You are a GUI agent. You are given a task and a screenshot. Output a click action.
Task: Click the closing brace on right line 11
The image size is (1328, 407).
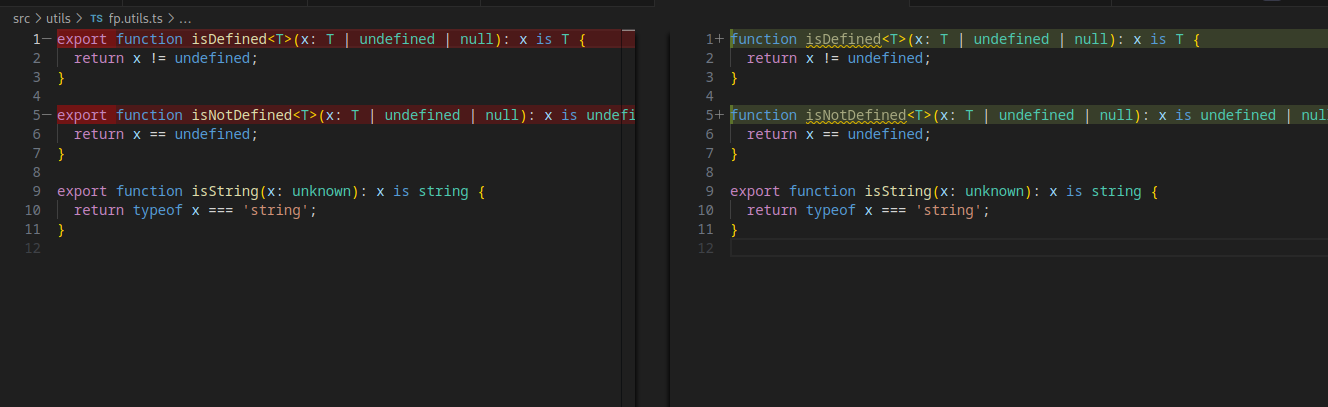[x=734, y=229]
